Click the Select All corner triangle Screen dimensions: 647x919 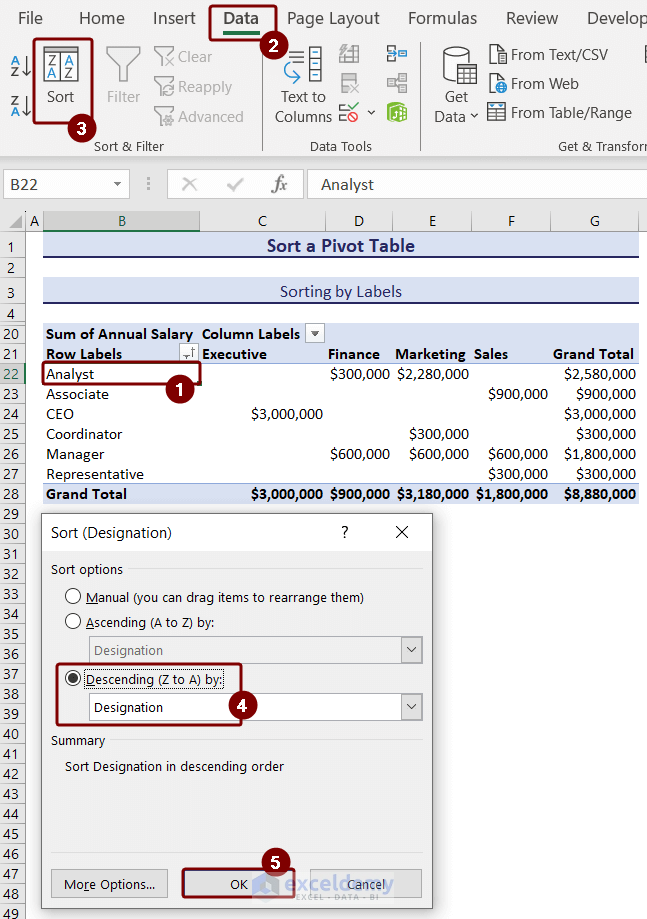tap(16, 222)
